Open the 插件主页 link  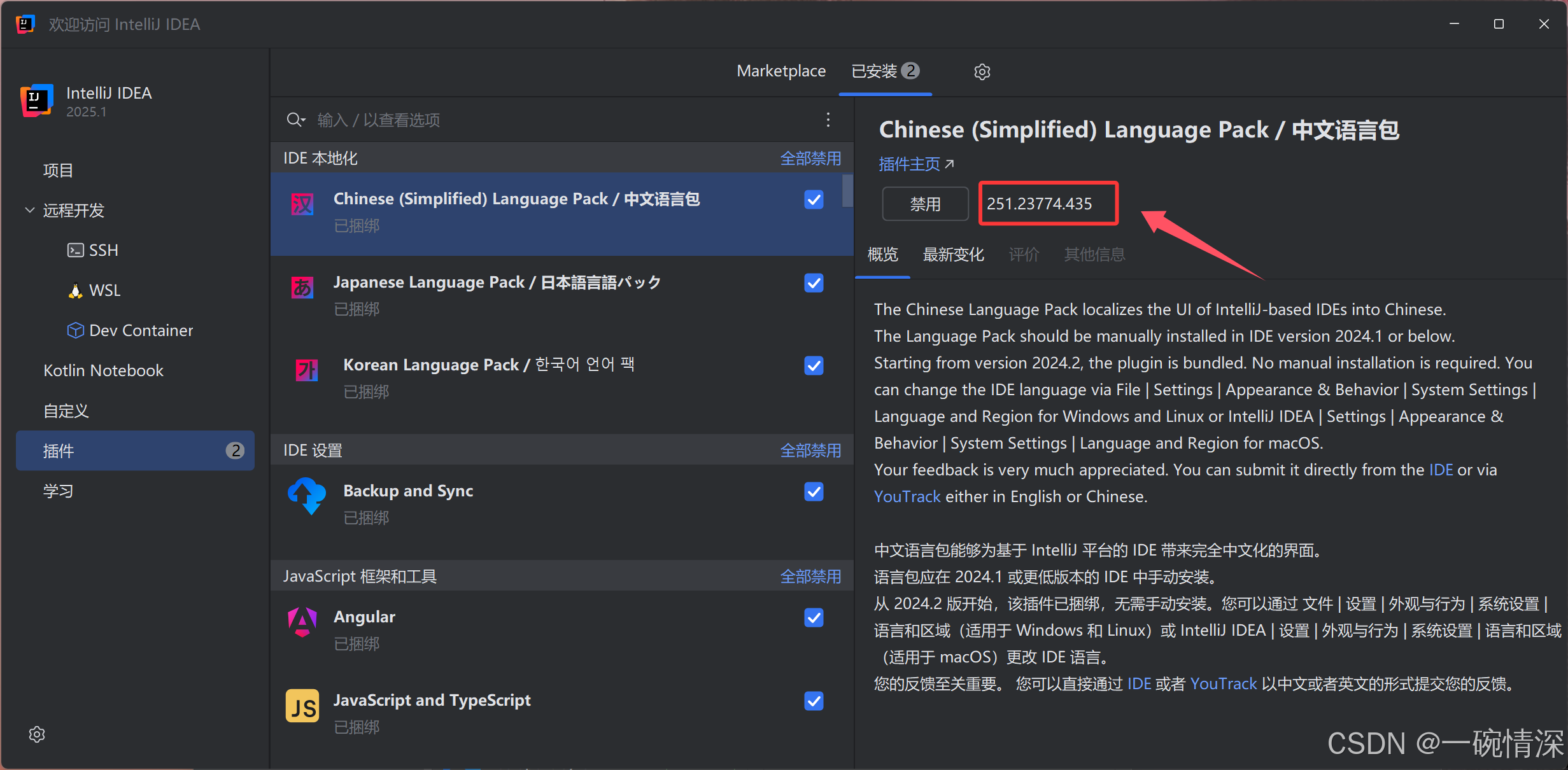click(916, 164)
